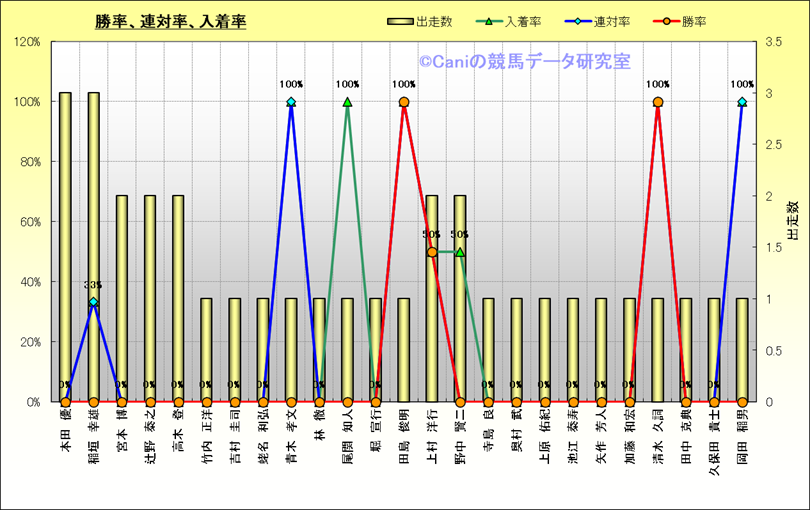Click the ©Caniの競馬データ研究室 watermark text
This screenshot has width=810, height=510.
click(x=524, y=62)
